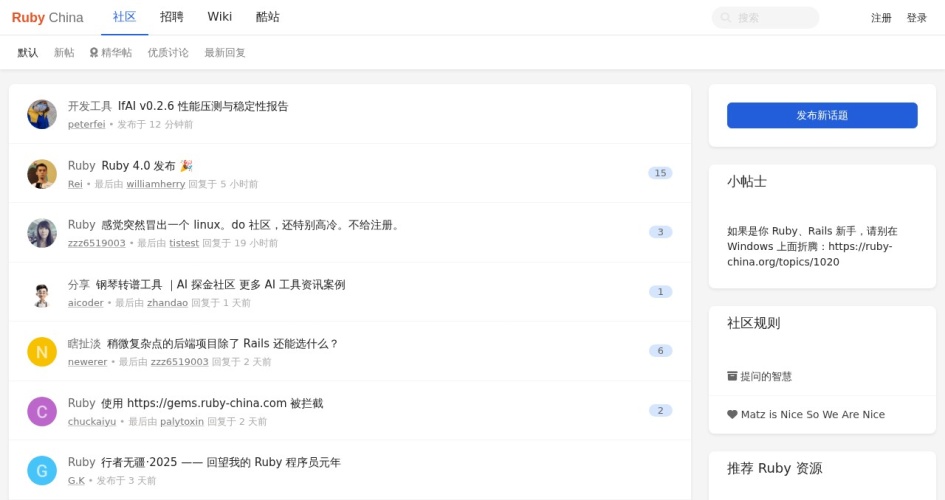Click the 登录 link
The image size is (945, 500).
(x=917, y=18)
